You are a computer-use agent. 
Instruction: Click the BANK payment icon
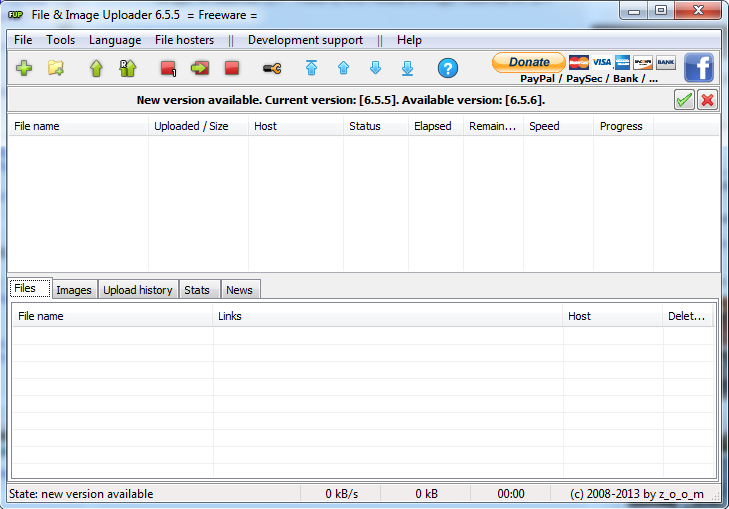[x=666, y=62]
